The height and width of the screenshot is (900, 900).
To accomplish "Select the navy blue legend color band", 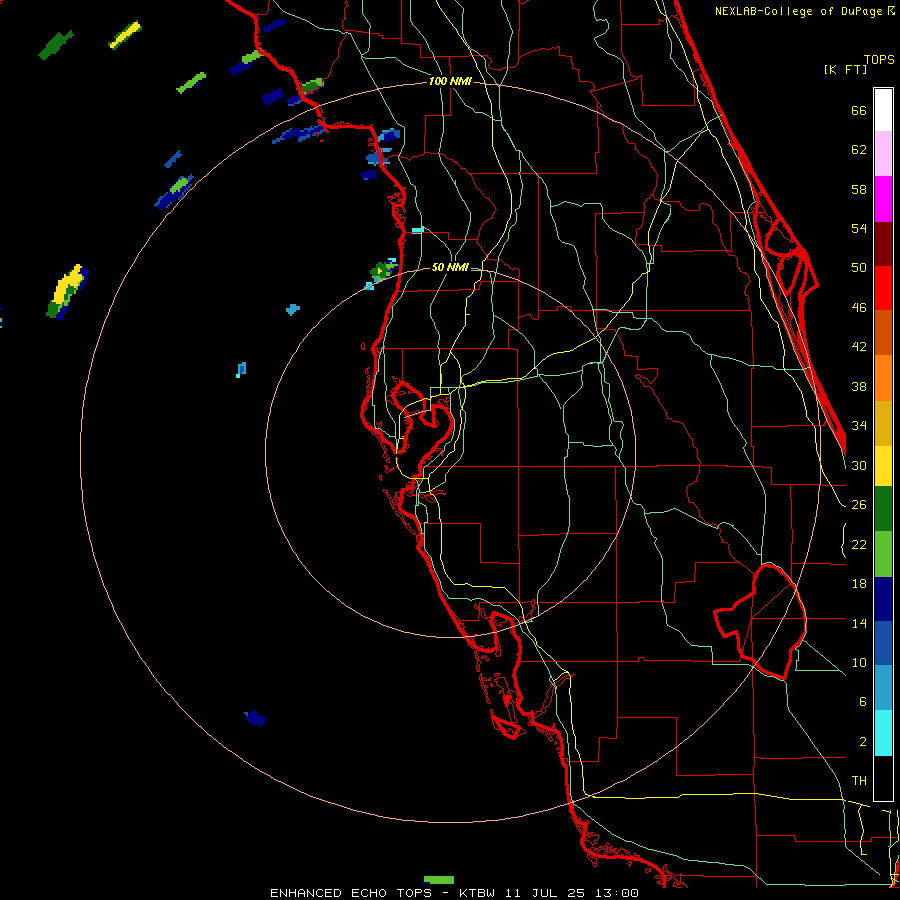I will (883, 599).
